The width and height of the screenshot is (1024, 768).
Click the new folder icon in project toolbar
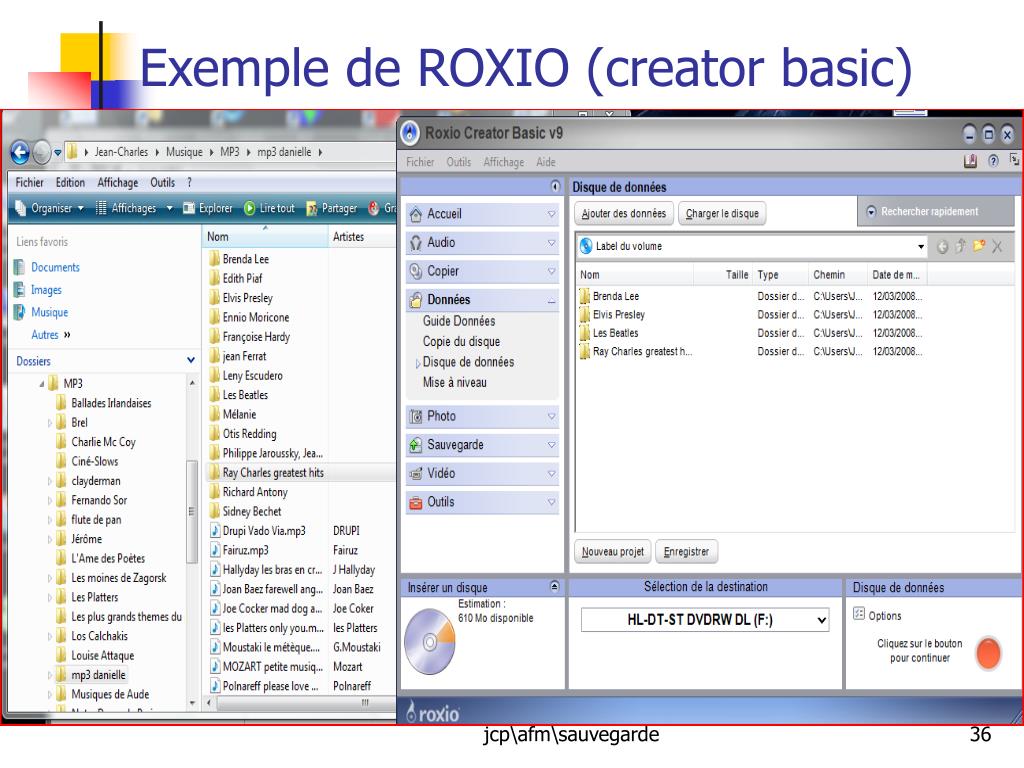pyautogui.click(x=978, y=247)
